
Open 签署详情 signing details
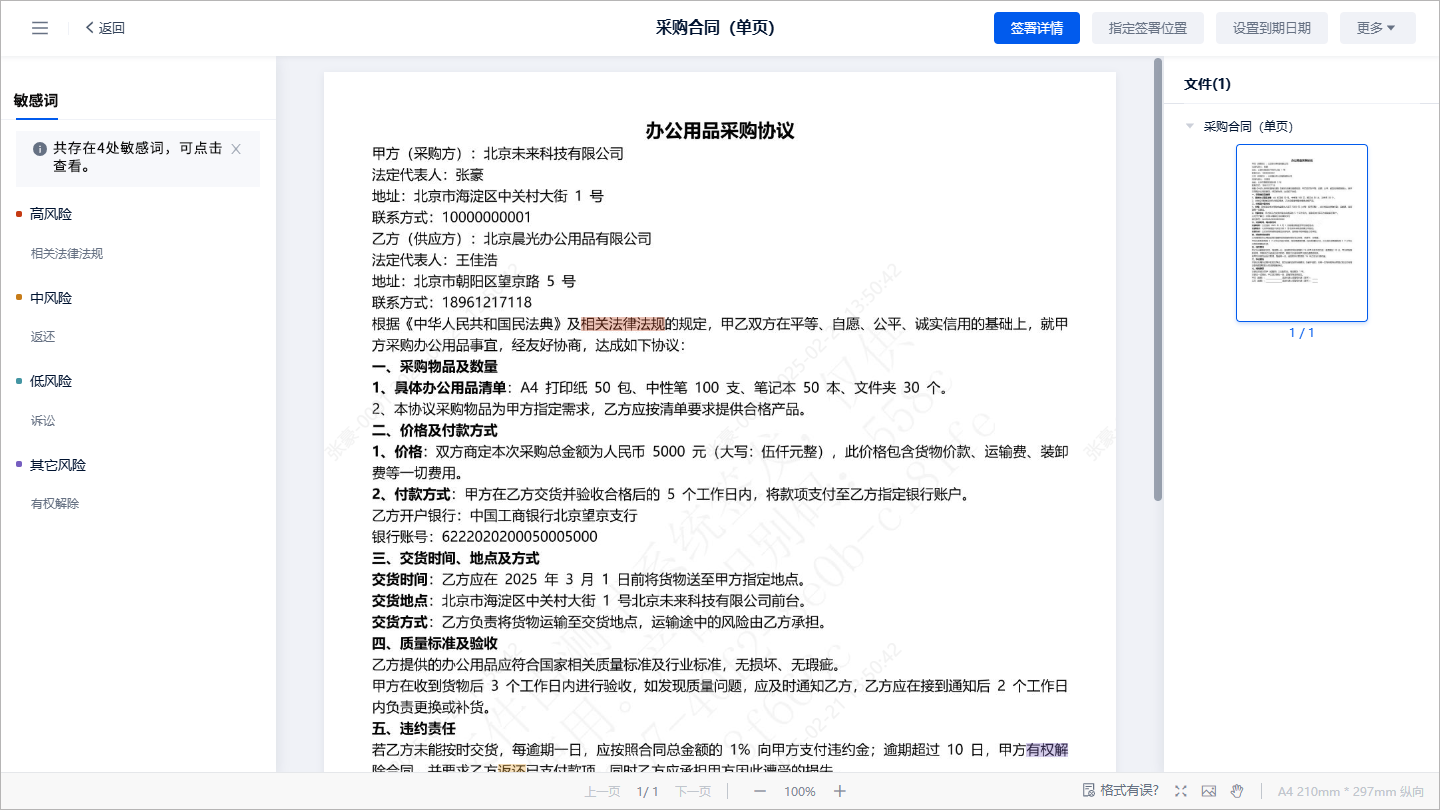tap(1037, 28)
